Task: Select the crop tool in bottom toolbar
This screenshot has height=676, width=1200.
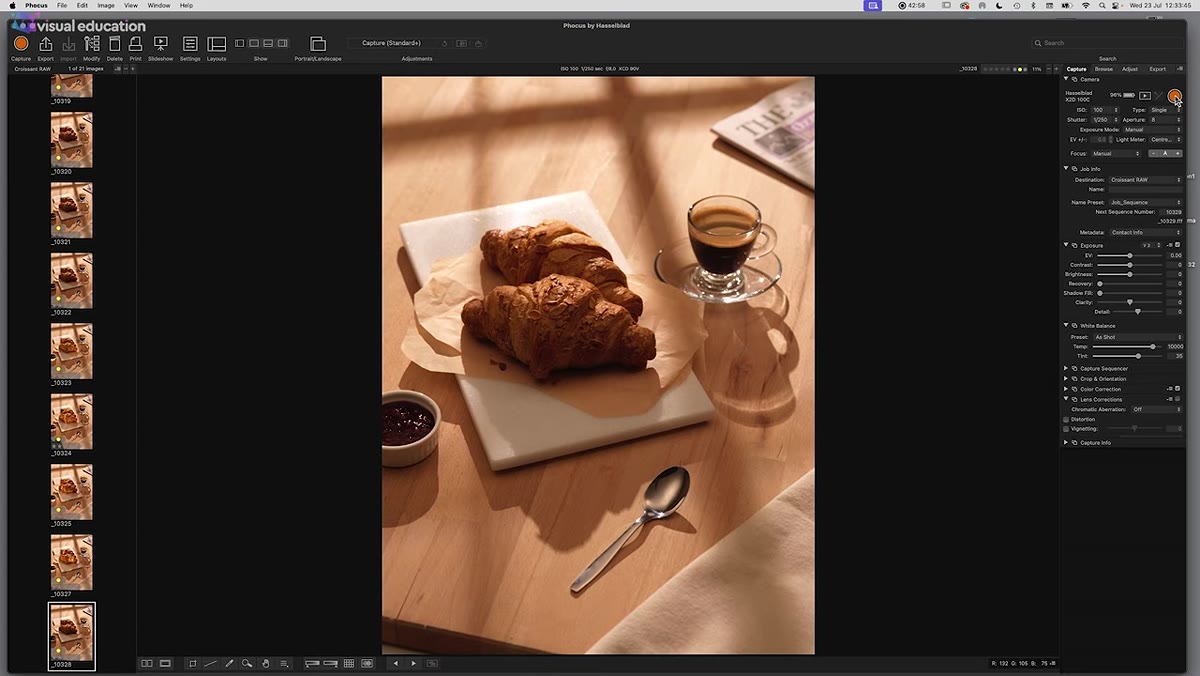Action: pyautogui.click(x=193, y=663)
